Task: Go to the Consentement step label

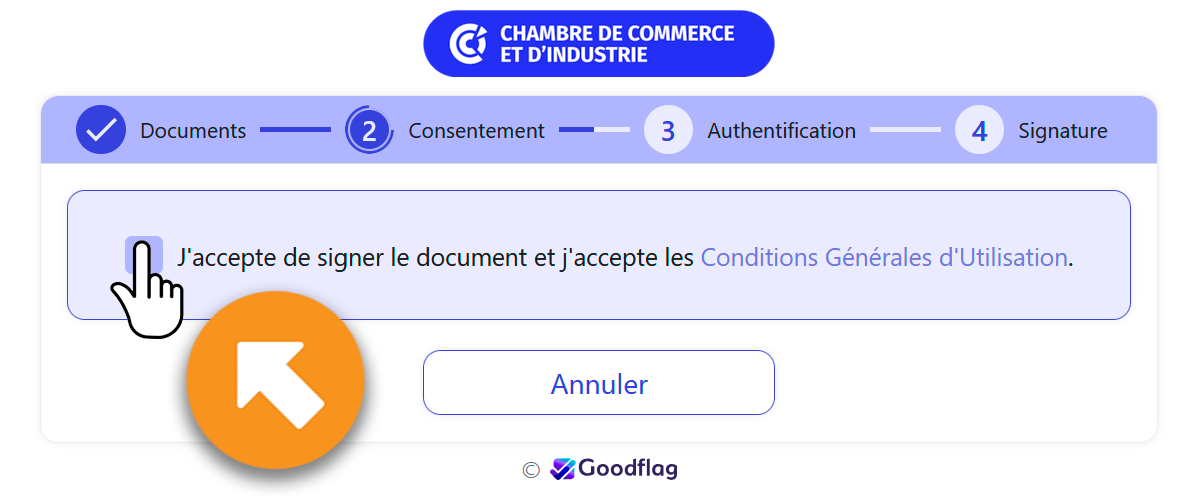Action: 476,131
